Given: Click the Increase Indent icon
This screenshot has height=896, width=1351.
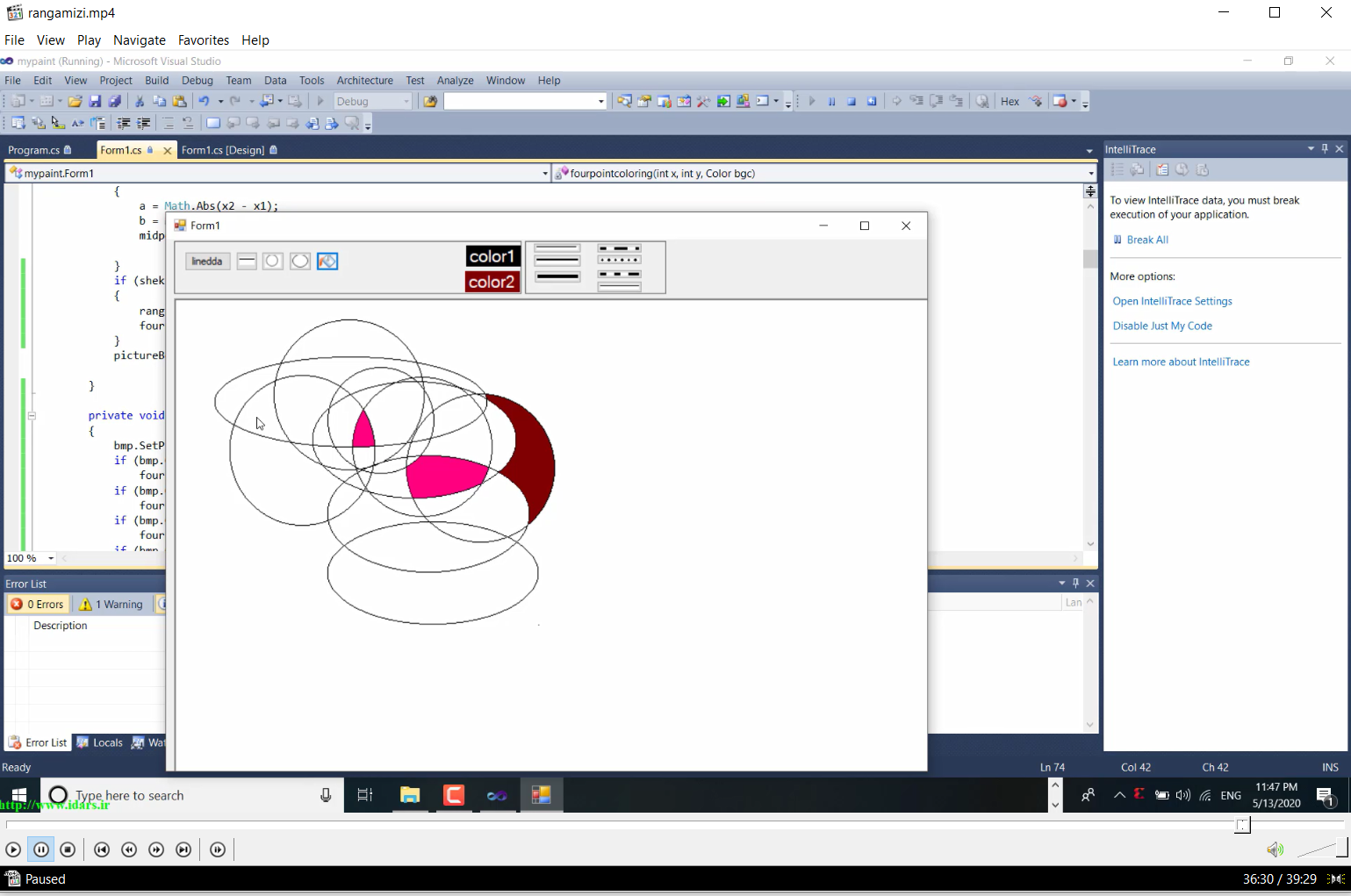Looking at the screenshot, I should 144,124.
